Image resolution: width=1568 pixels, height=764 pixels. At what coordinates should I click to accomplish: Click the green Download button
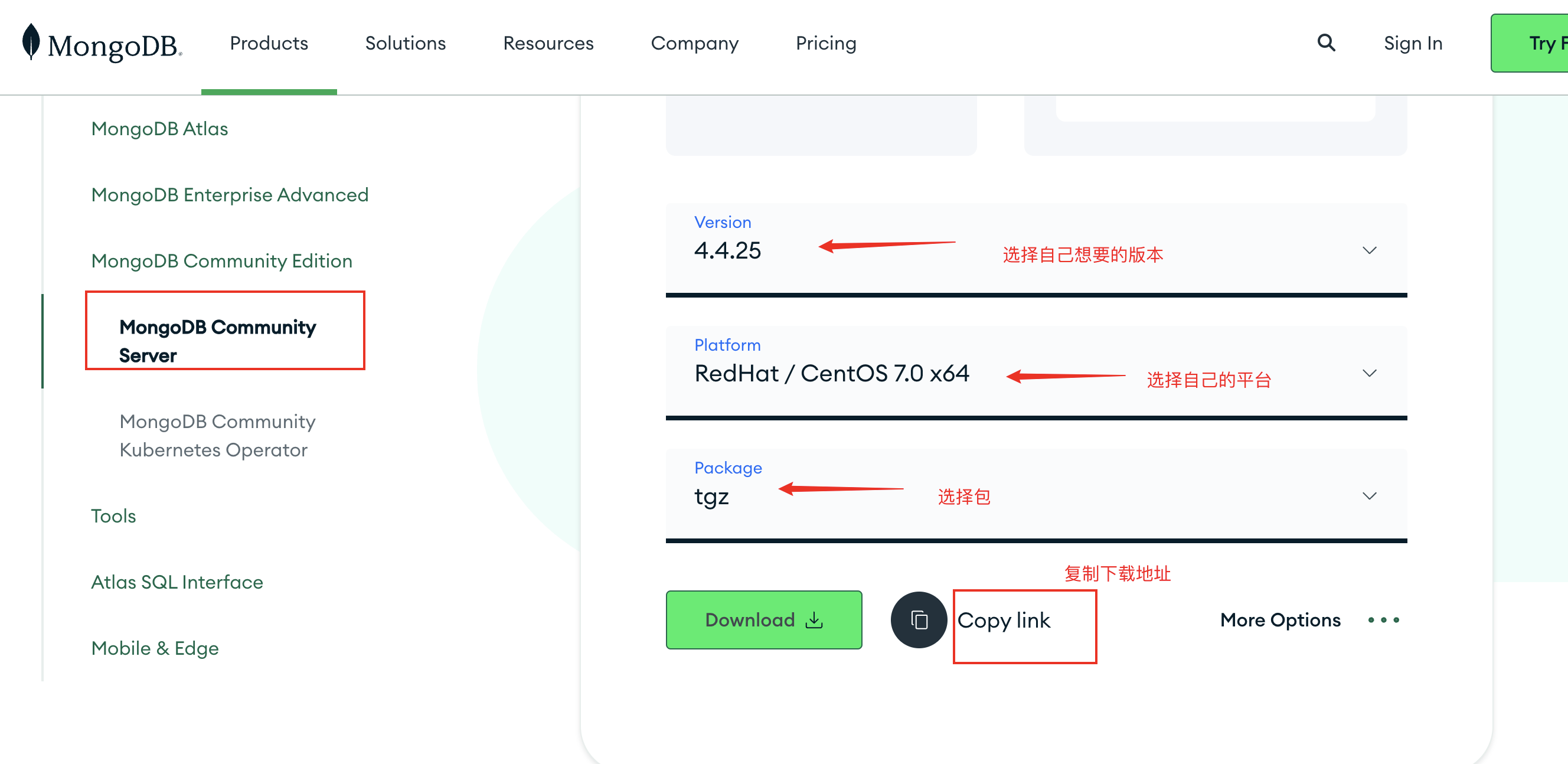click(764, 620)
